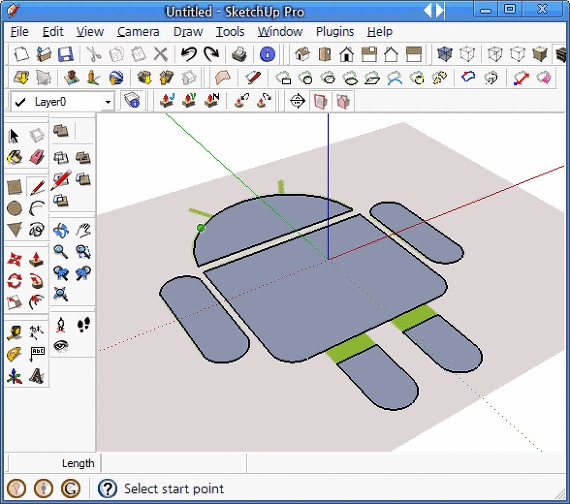Viewport: 570px width, 504px height.
Task: Click the help question mark icon
Action: tap(107, 489)
